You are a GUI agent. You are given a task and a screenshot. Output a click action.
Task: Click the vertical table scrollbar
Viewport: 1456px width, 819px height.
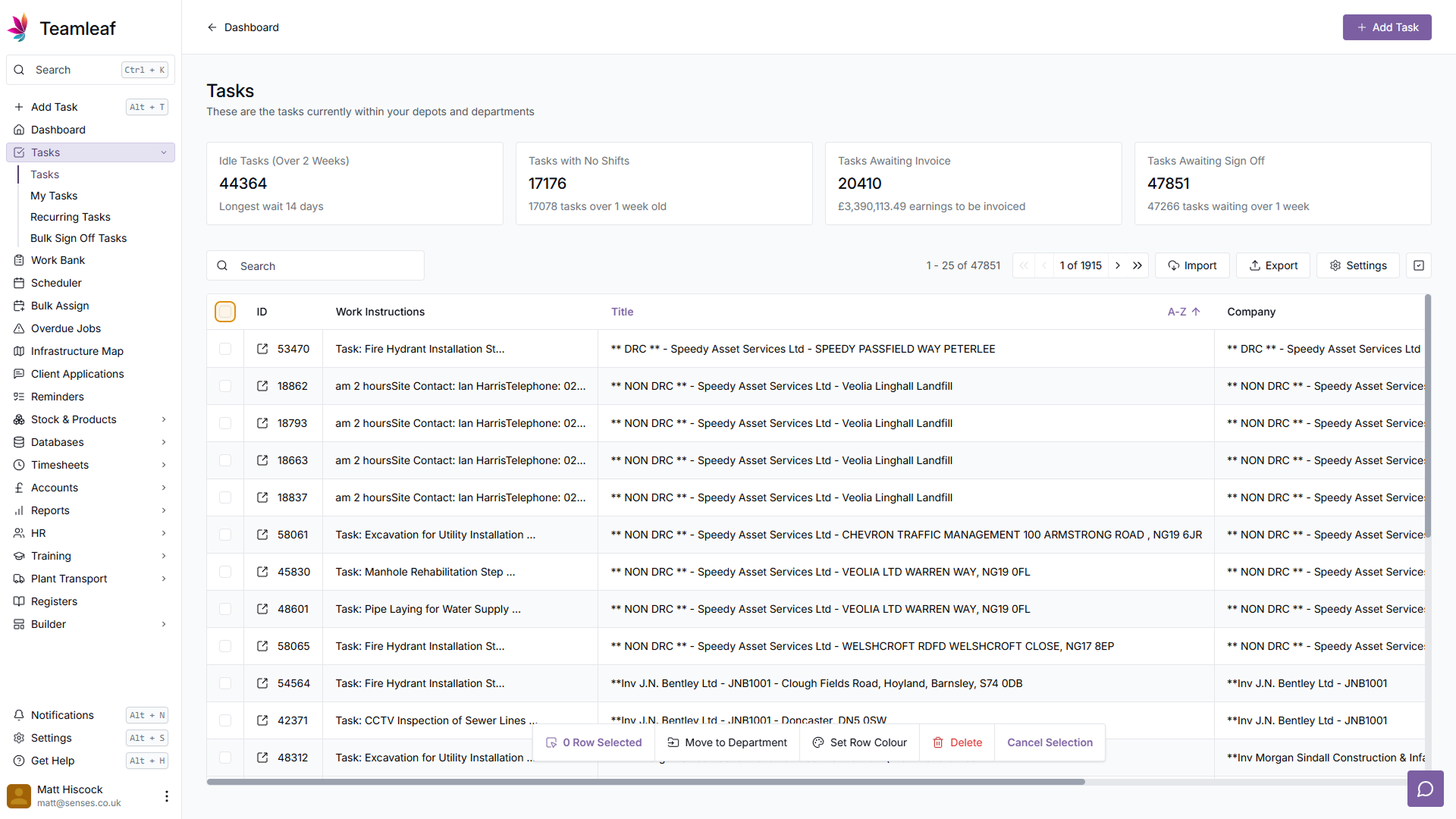(x=1428, y=416)
